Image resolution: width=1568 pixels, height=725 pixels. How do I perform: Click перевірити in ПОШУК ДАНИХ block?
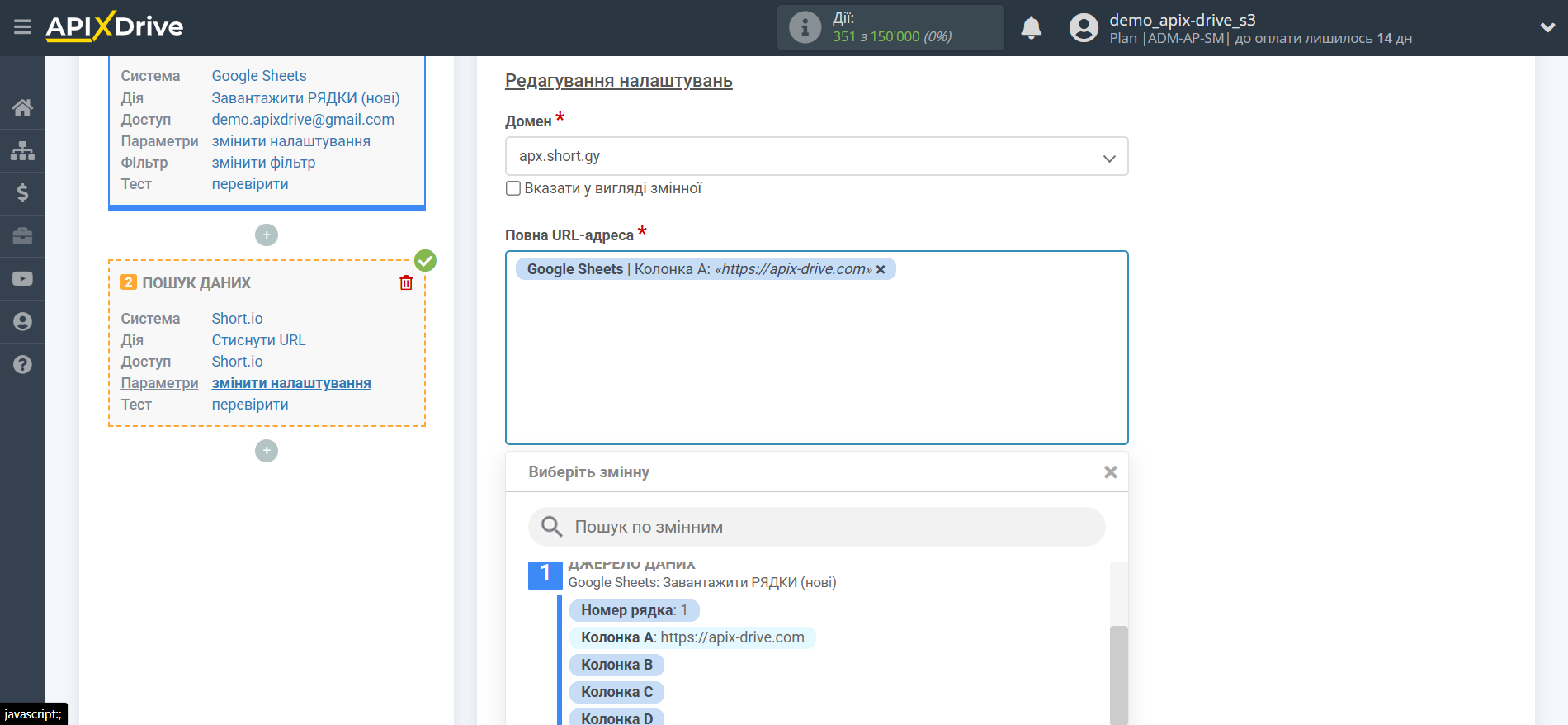tap(250, 405)
